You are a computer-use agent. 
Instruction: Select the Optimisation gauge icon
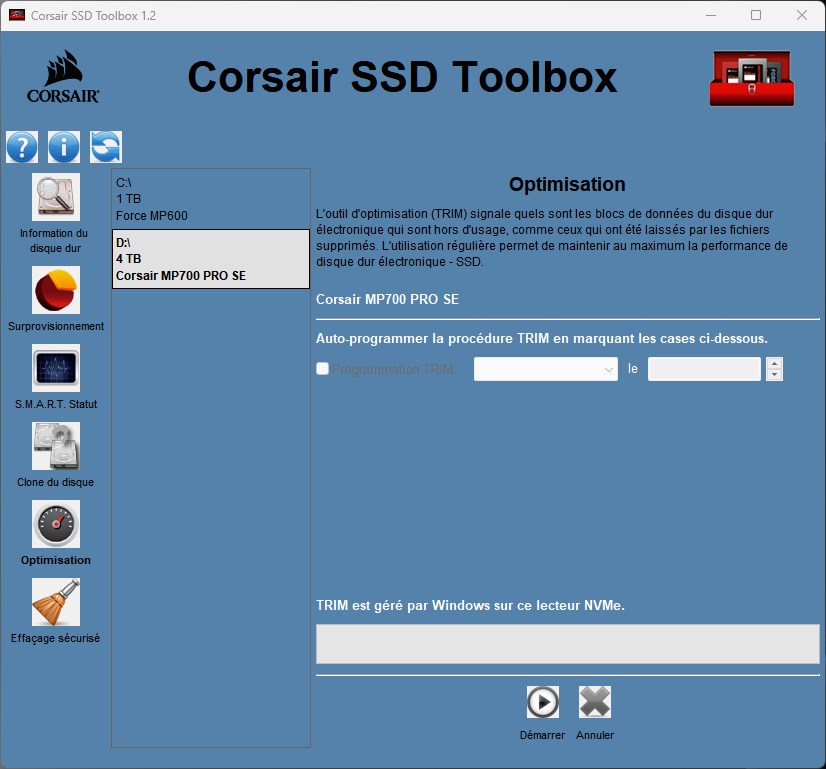[x=56, y=524]
